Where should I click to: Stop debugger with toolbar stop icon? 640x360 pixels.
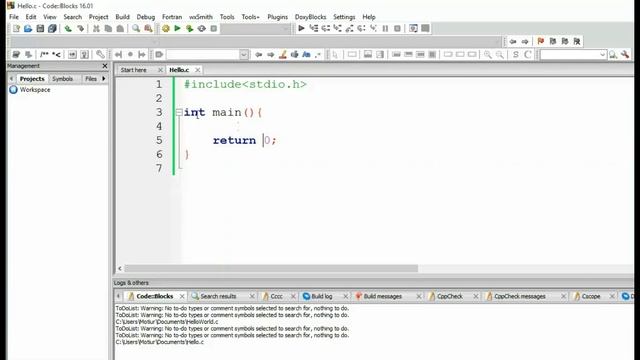click(x=397, y=29)
